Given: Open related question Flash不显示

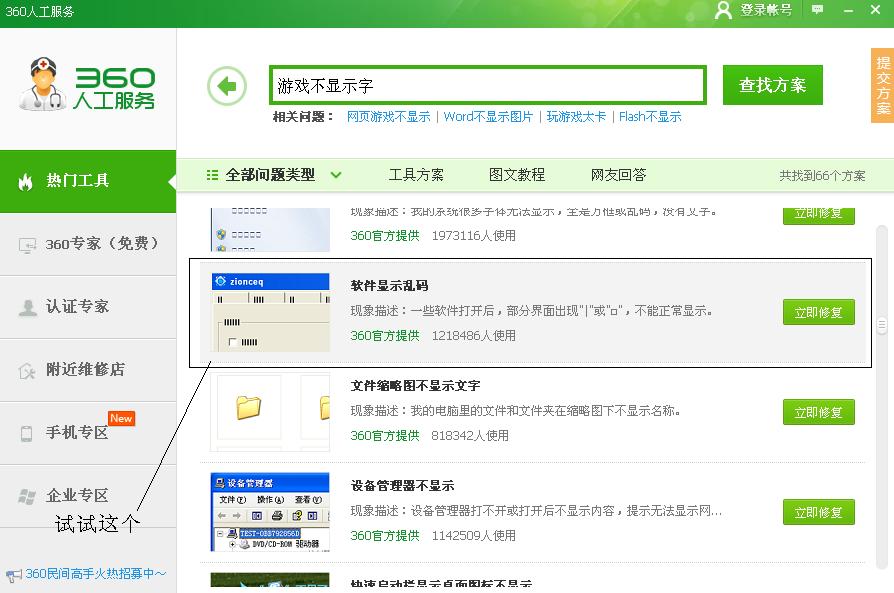Looking at the screenshot, I should [650, 117].
